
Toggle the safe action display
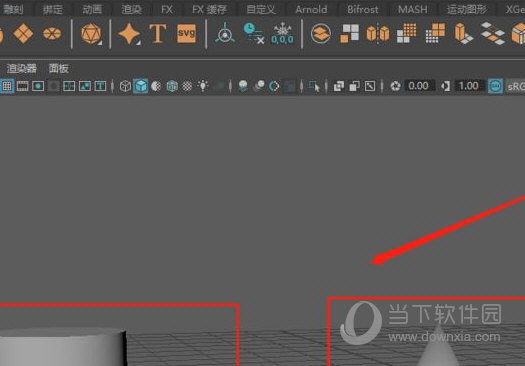(85, 86)
